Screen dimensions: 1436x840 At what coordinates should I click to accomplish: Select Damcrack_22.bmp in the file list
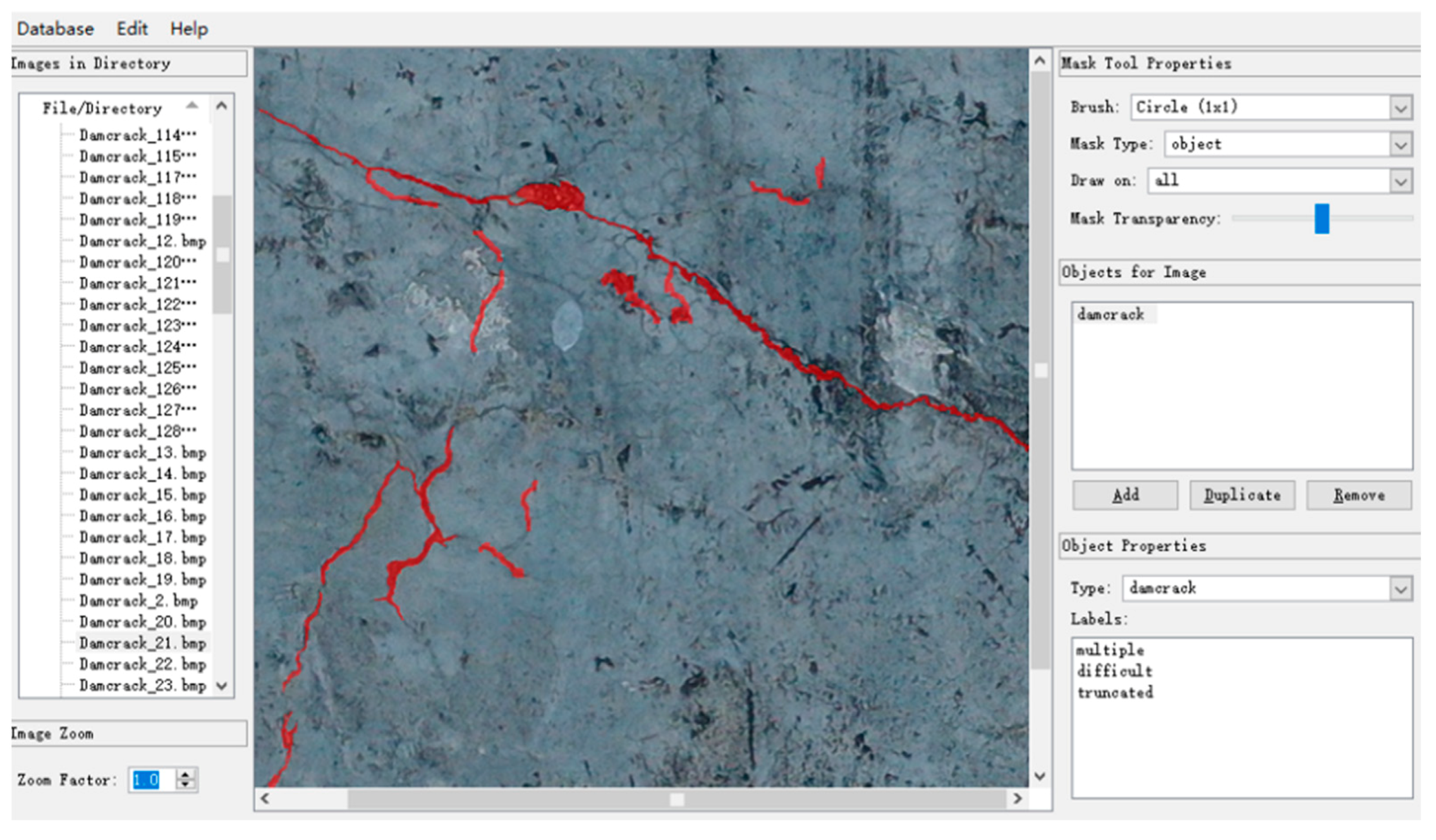(x=142, y=664)
